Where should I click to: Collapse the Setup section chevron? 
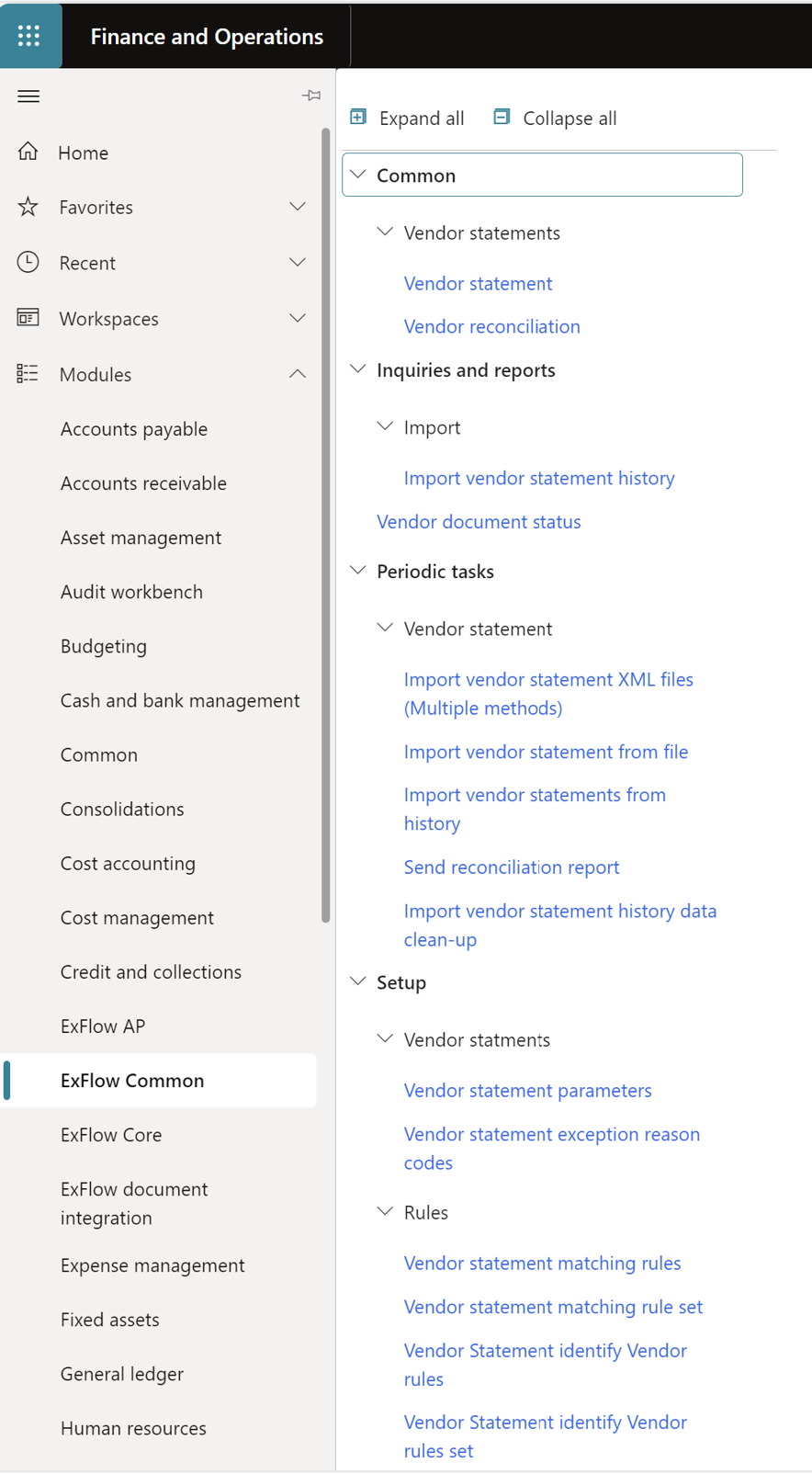[359, 981]
